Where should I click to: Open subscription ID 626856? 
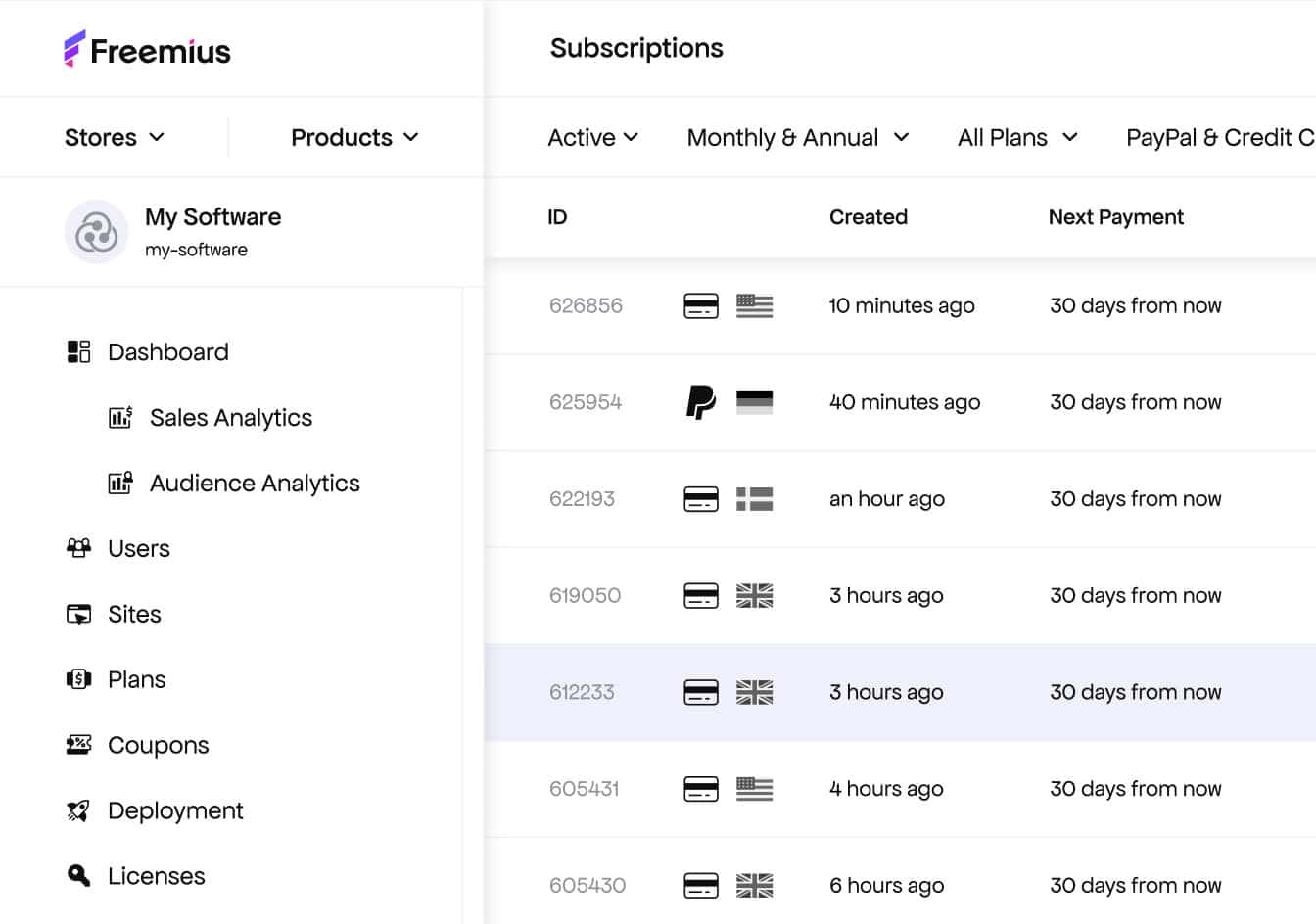click(x=586, y=305)
